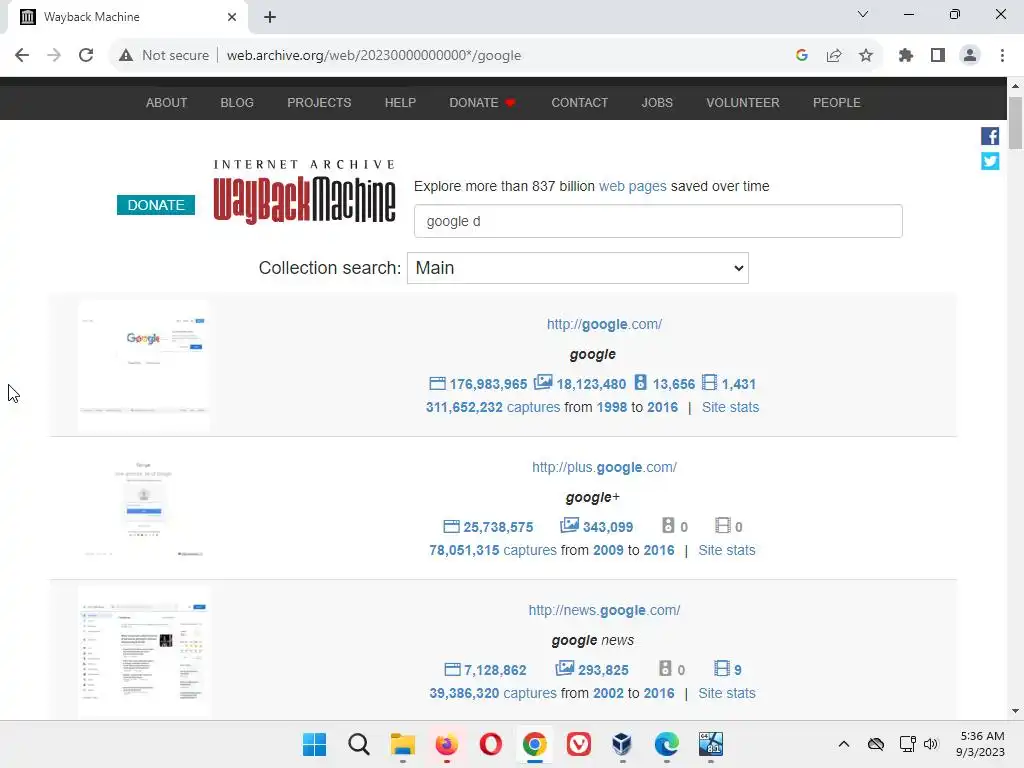
Task: Click the teal DONATE button
Action: 156,205
